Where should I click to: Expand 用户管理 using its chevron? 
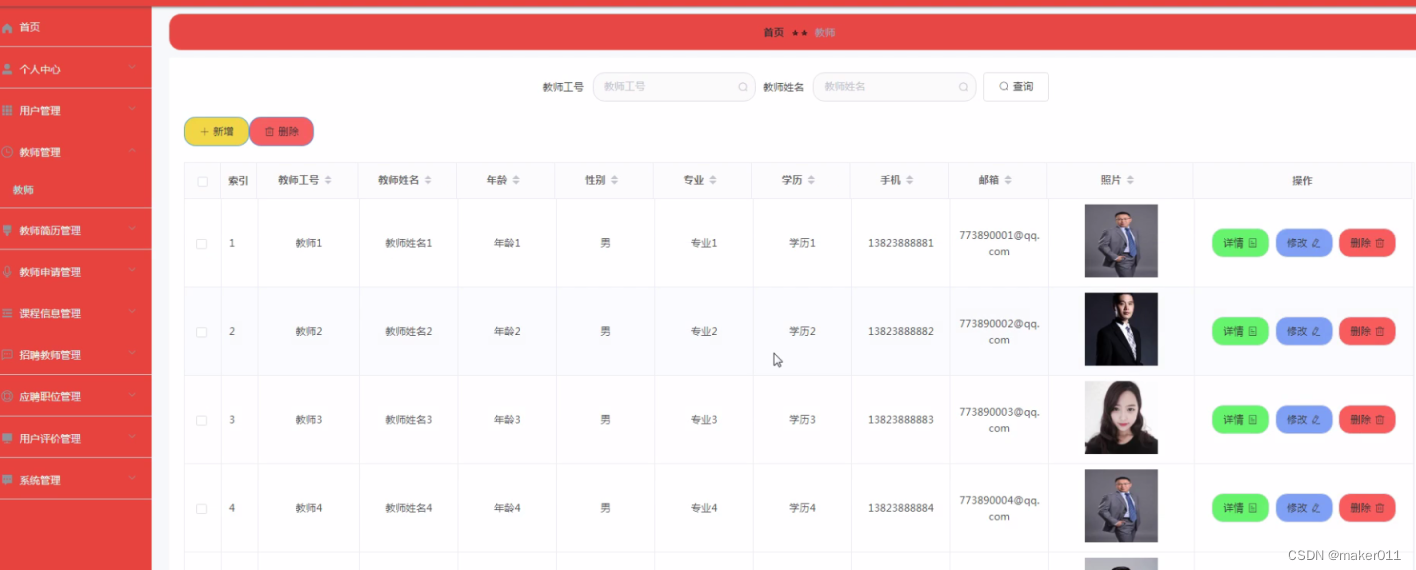coord(132,109)
